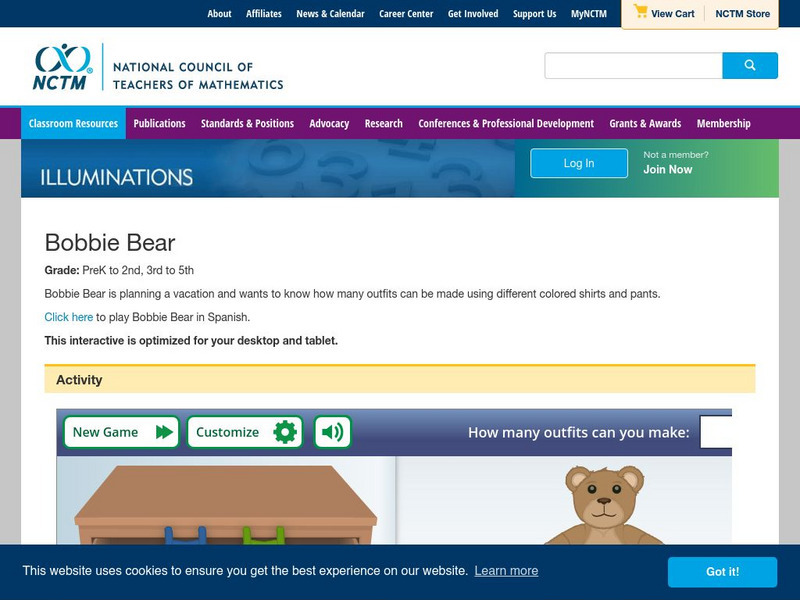Click the Grade: PreK to 2nd text
The width and height of the screenshot is (800, 600).
click(x=119, y=270)
